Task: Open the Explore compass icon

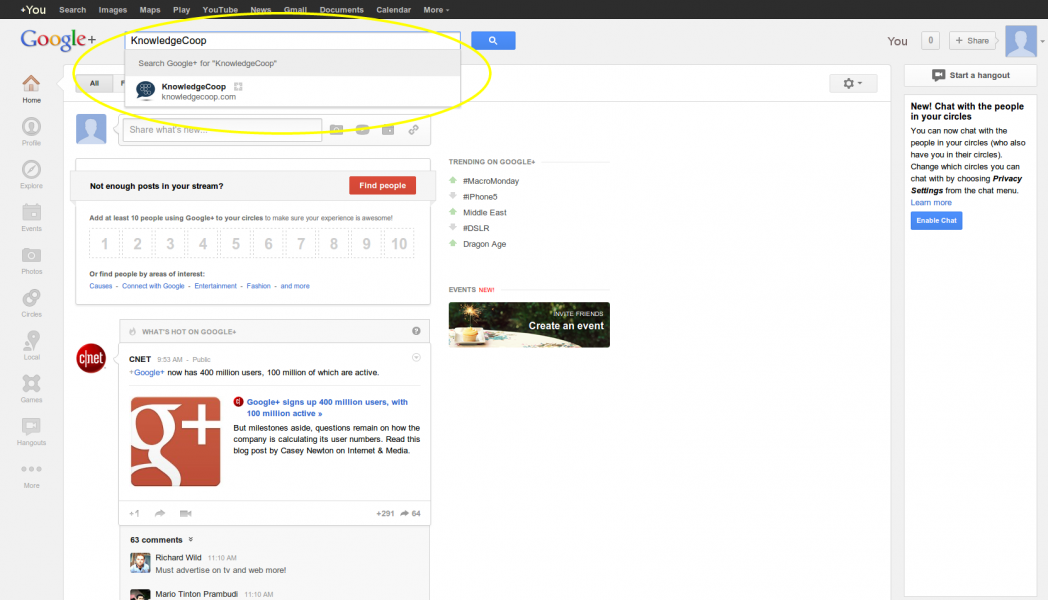Action: click(x=31, y=171)
